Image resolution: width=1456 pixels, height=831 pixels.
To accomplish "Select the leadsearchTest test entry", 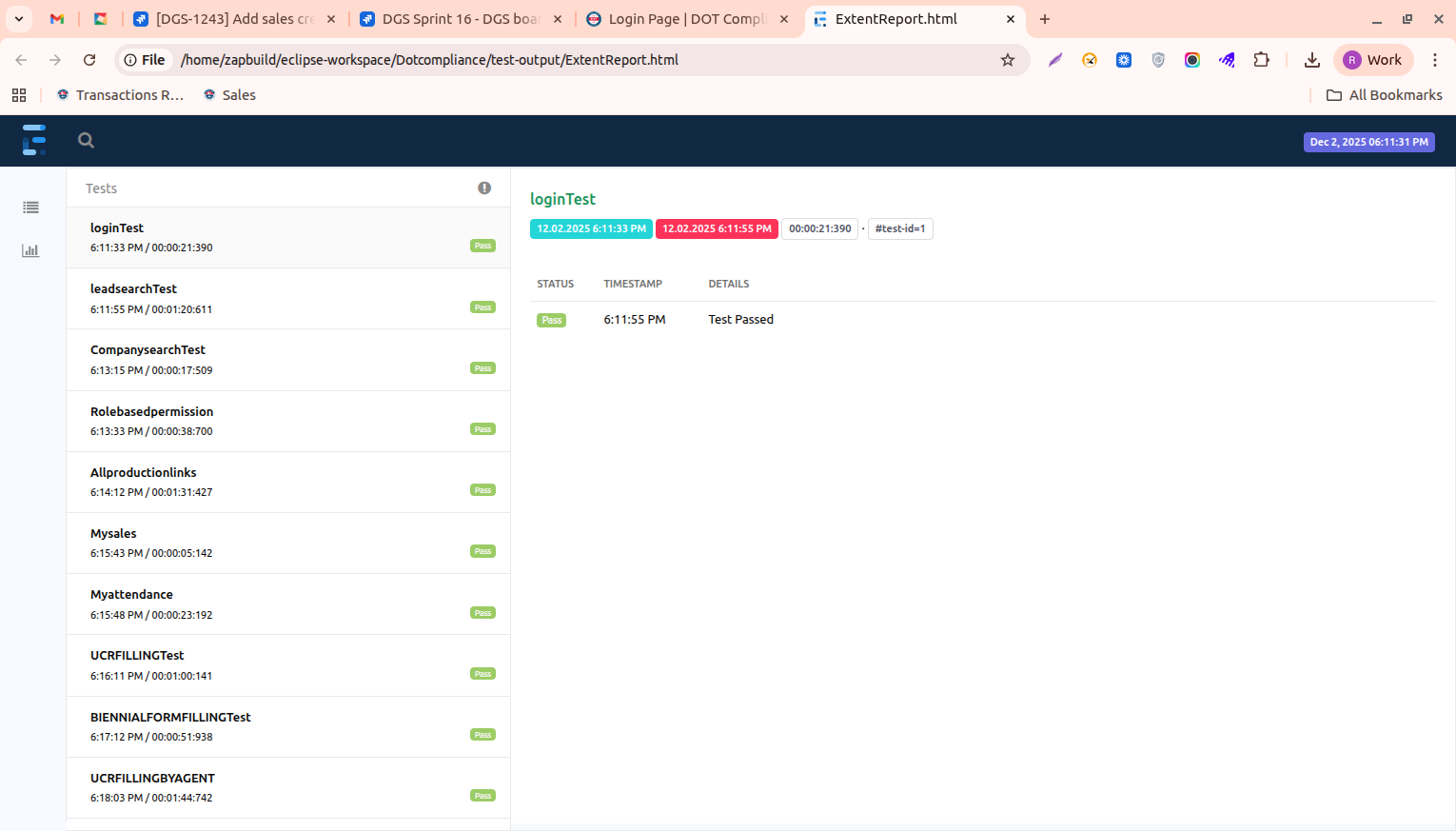I will pos(287,299).
